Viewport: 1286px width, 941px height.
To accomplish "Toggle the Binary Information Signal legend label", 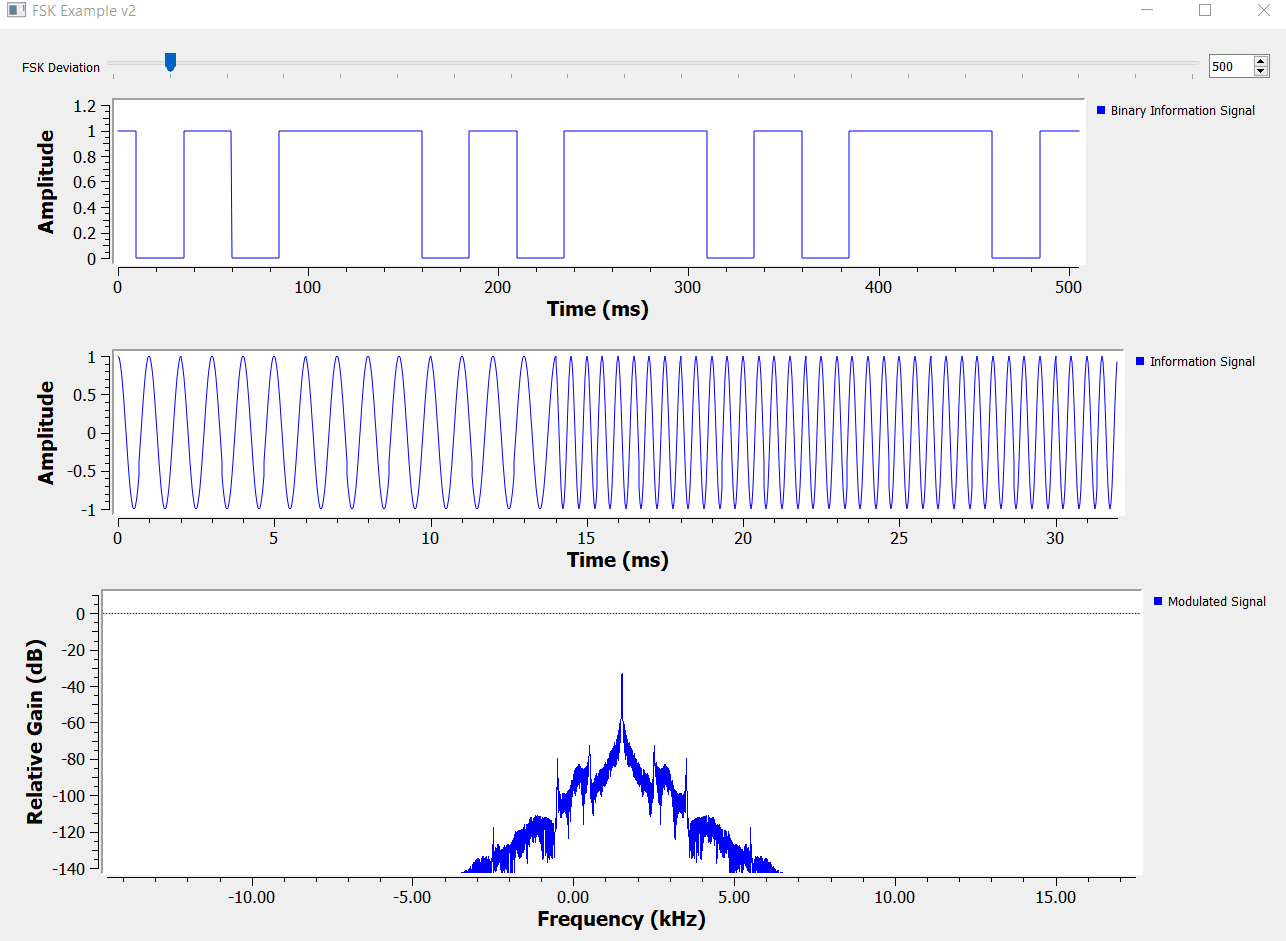I will 1182,111.
